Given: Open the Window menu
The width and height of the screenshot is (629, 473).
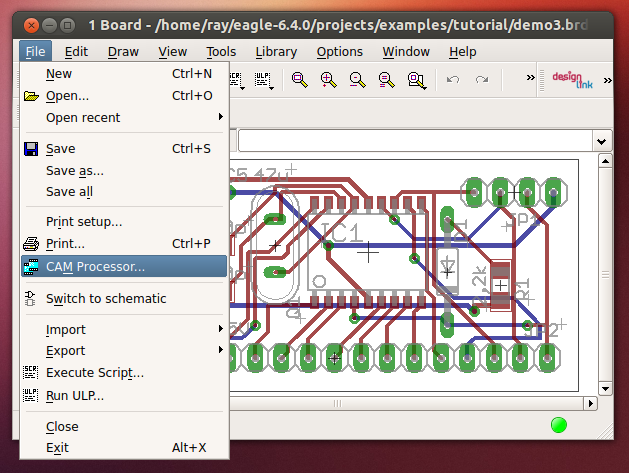Looking at the screenshot, I should [406, 51].
